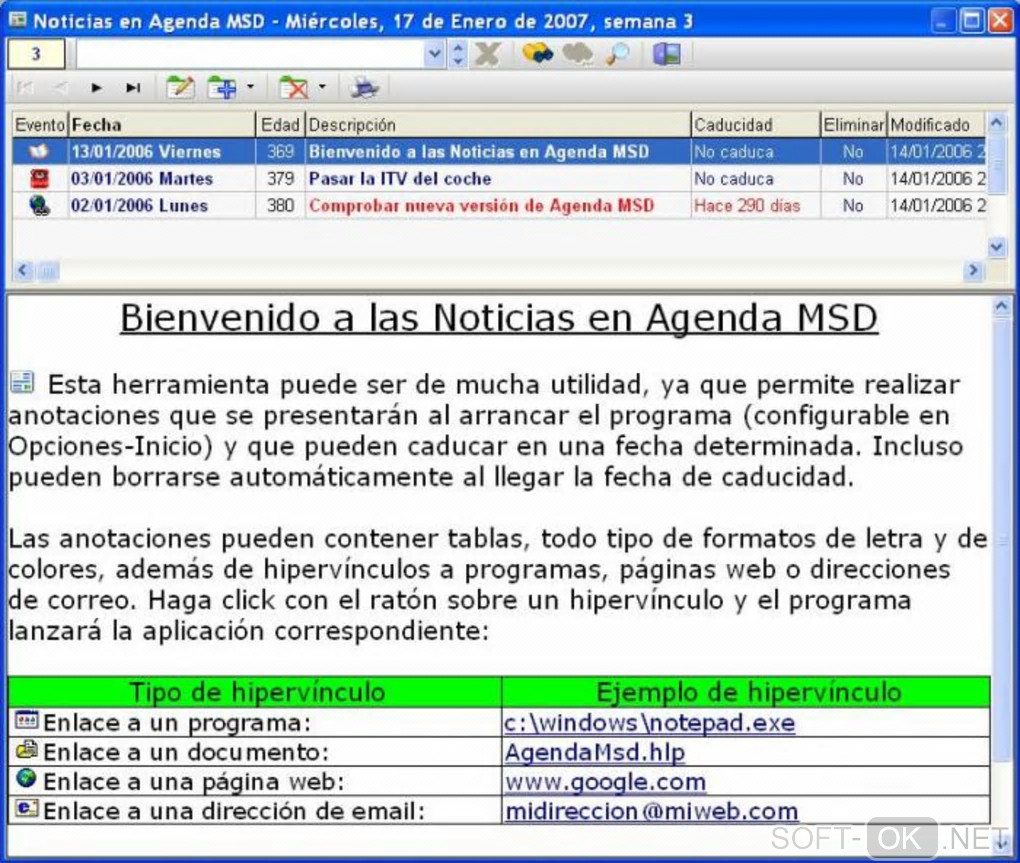Click the Tipo de hipervínculo green header

click(256, 692)
